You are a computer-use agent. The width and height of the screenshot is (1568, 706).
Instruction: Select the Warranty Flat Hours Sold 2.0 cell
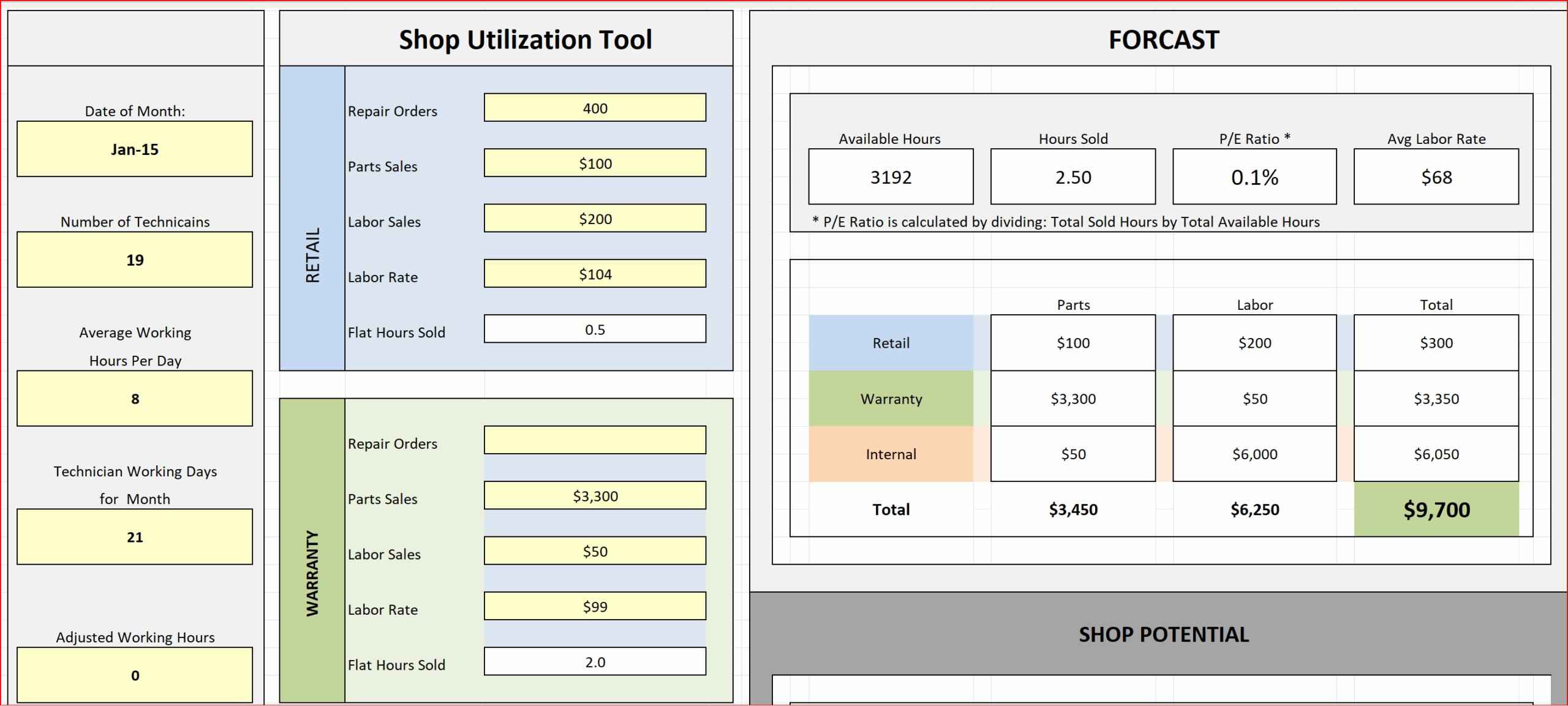pyautogui.click(x=595, y=661)
